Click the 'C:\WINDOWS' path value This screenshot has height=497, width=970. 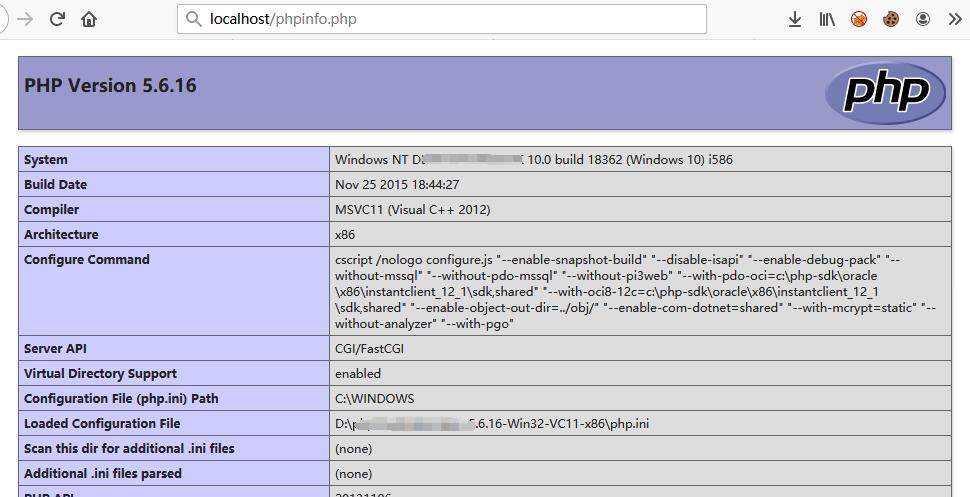(375, 399)
